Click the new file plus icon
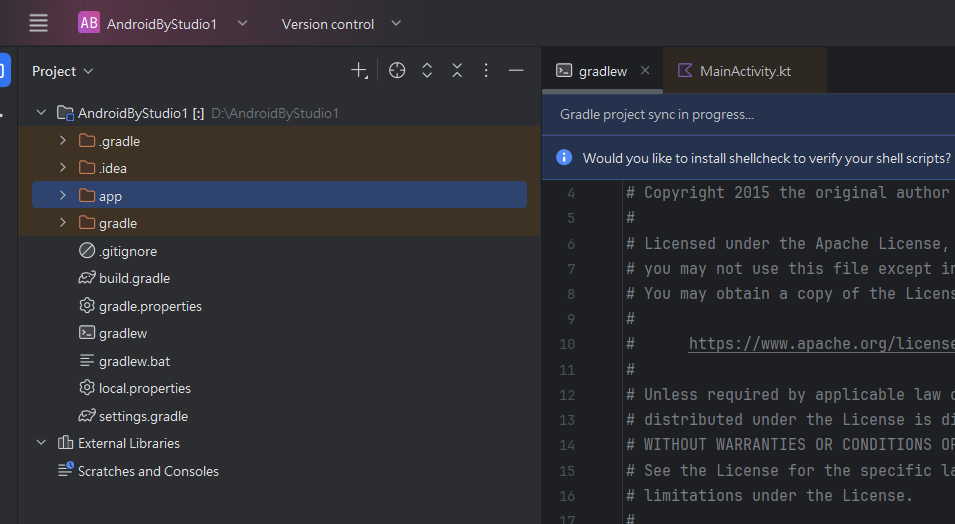The image size is (955, 524). point(359,70)
